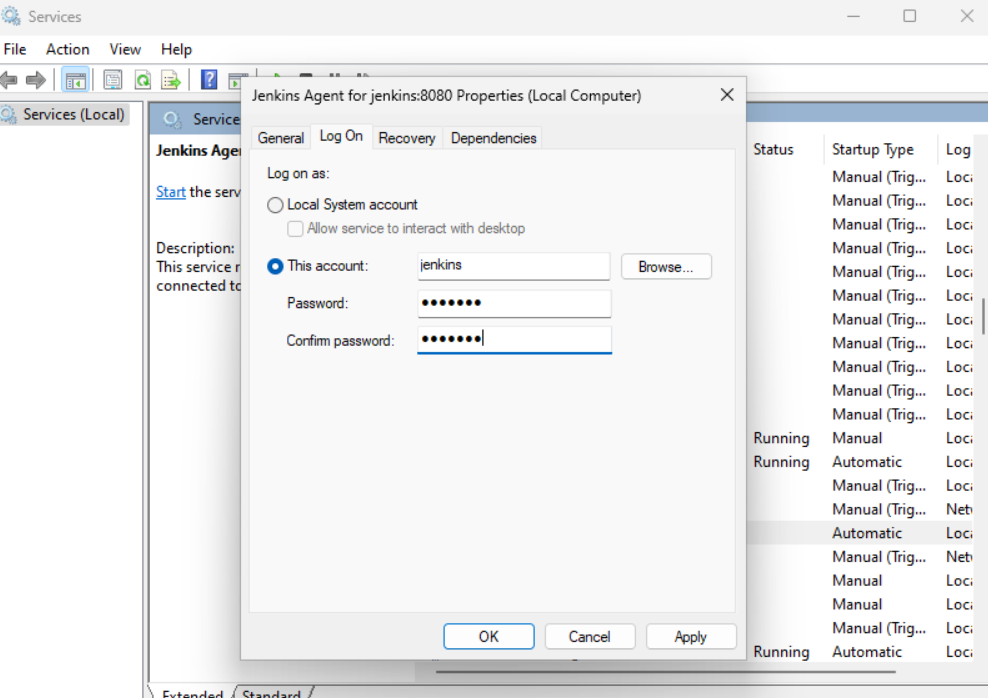Click the Back arrow toolbar icon
Viewport: 988px width, 698px height.
click(x=10, y=80)
